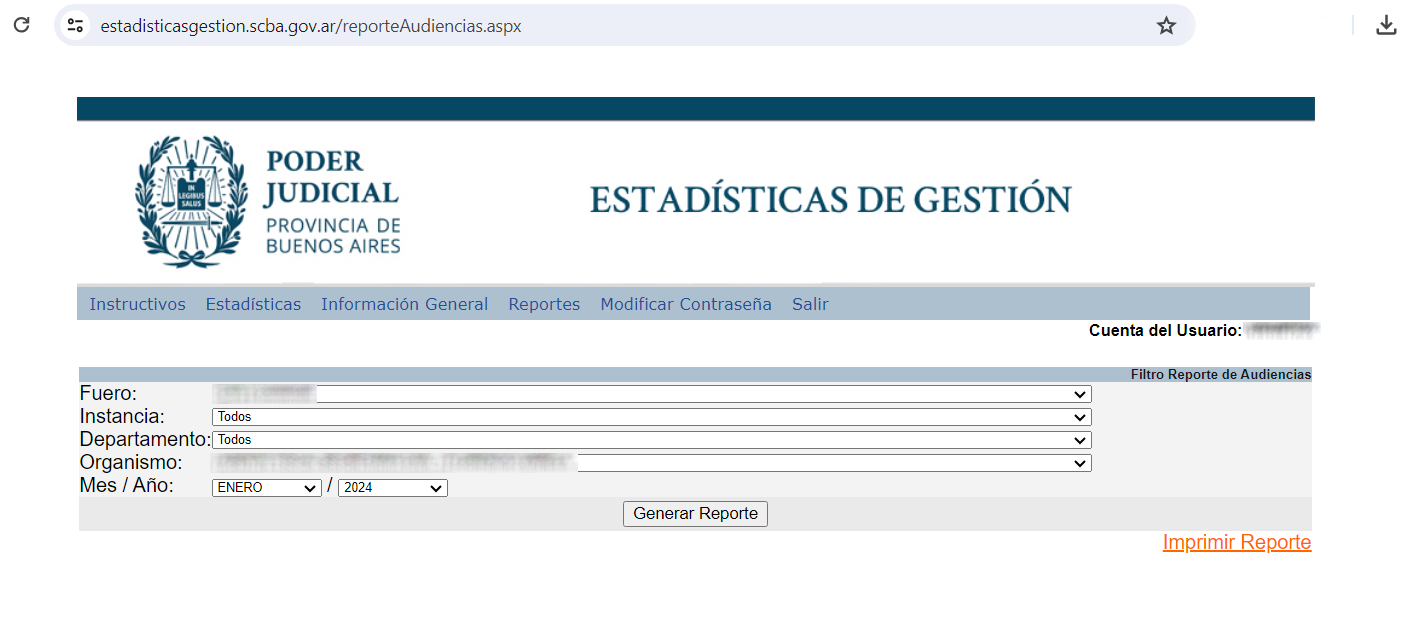Viewport: 1414px width, 622px height.
Task: Open the Reportes menu
Action: tap(544, 304)
